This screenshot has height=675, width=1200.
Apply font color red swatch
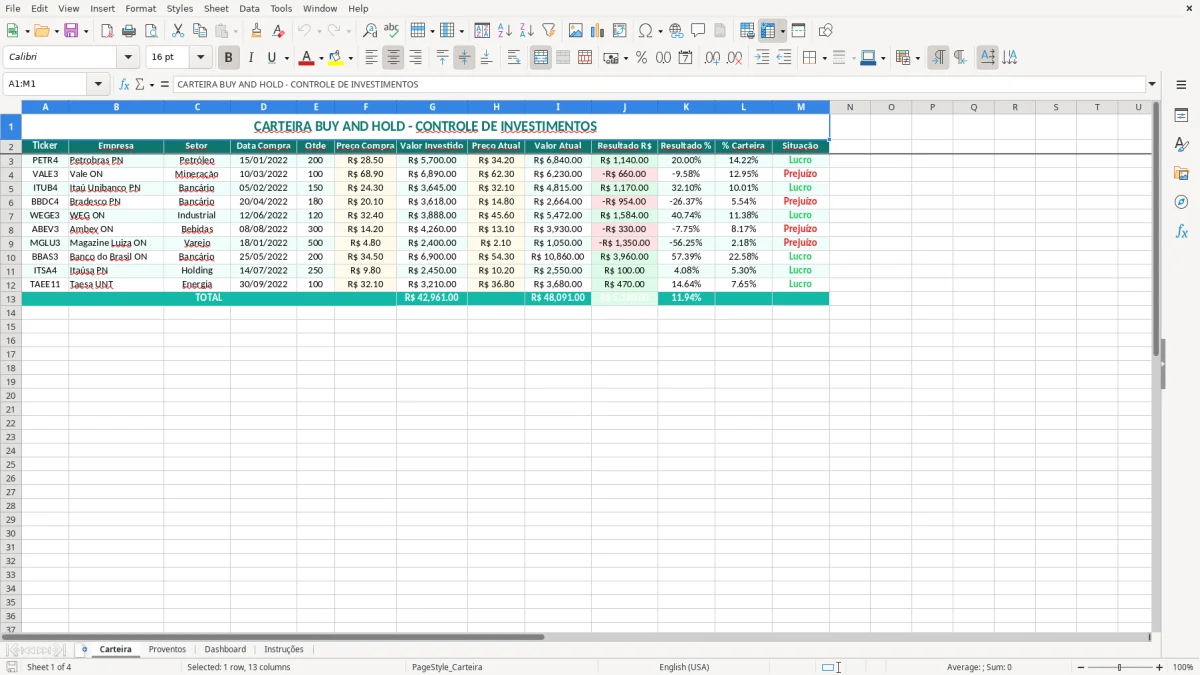(307, 58)
